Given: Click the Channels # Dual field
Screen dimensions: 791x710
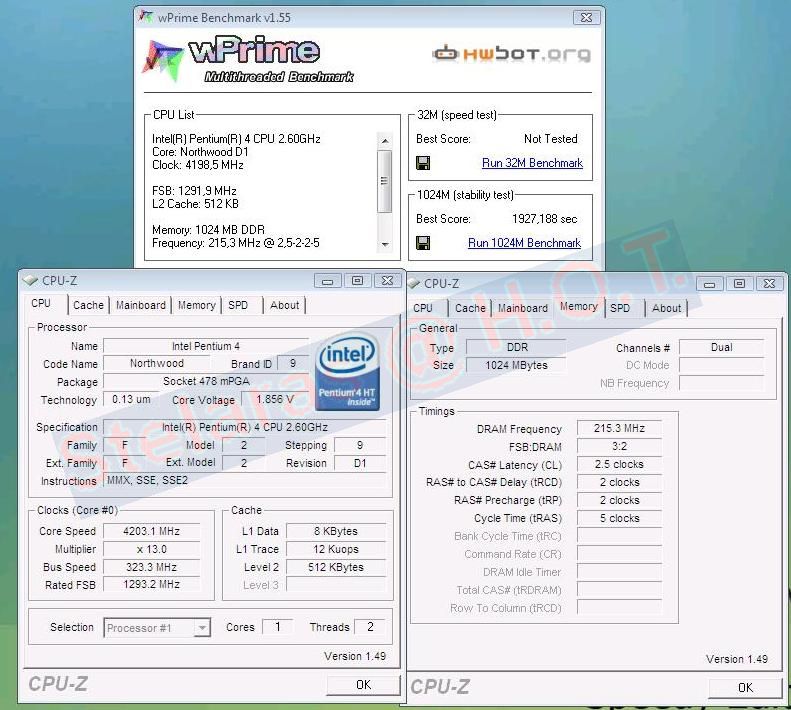Looking at the screenshot, I should [721, 348].
